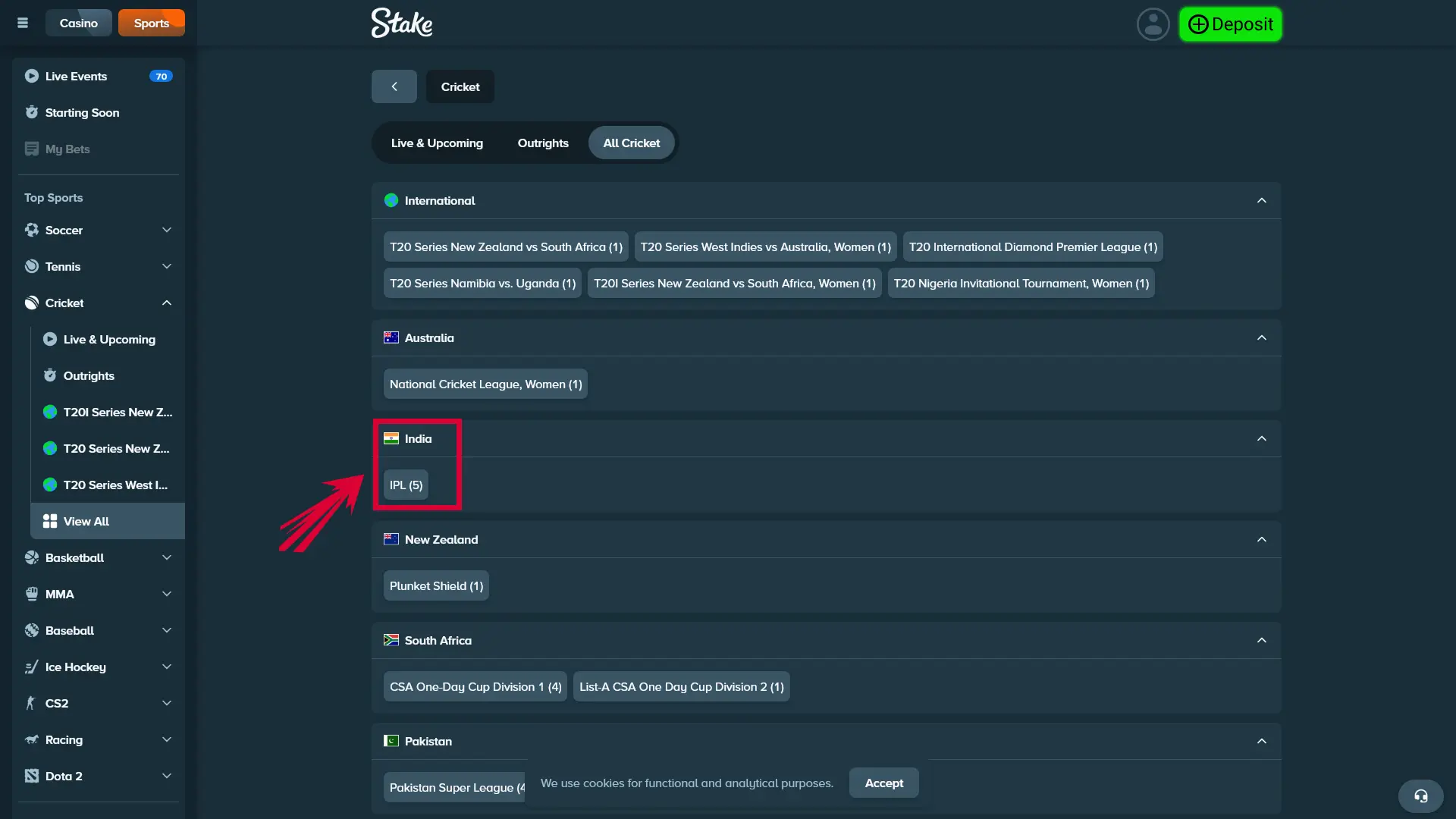Click the Stake logo
The height and width of the screenshot is (819, 1456).
coord(402,23)
